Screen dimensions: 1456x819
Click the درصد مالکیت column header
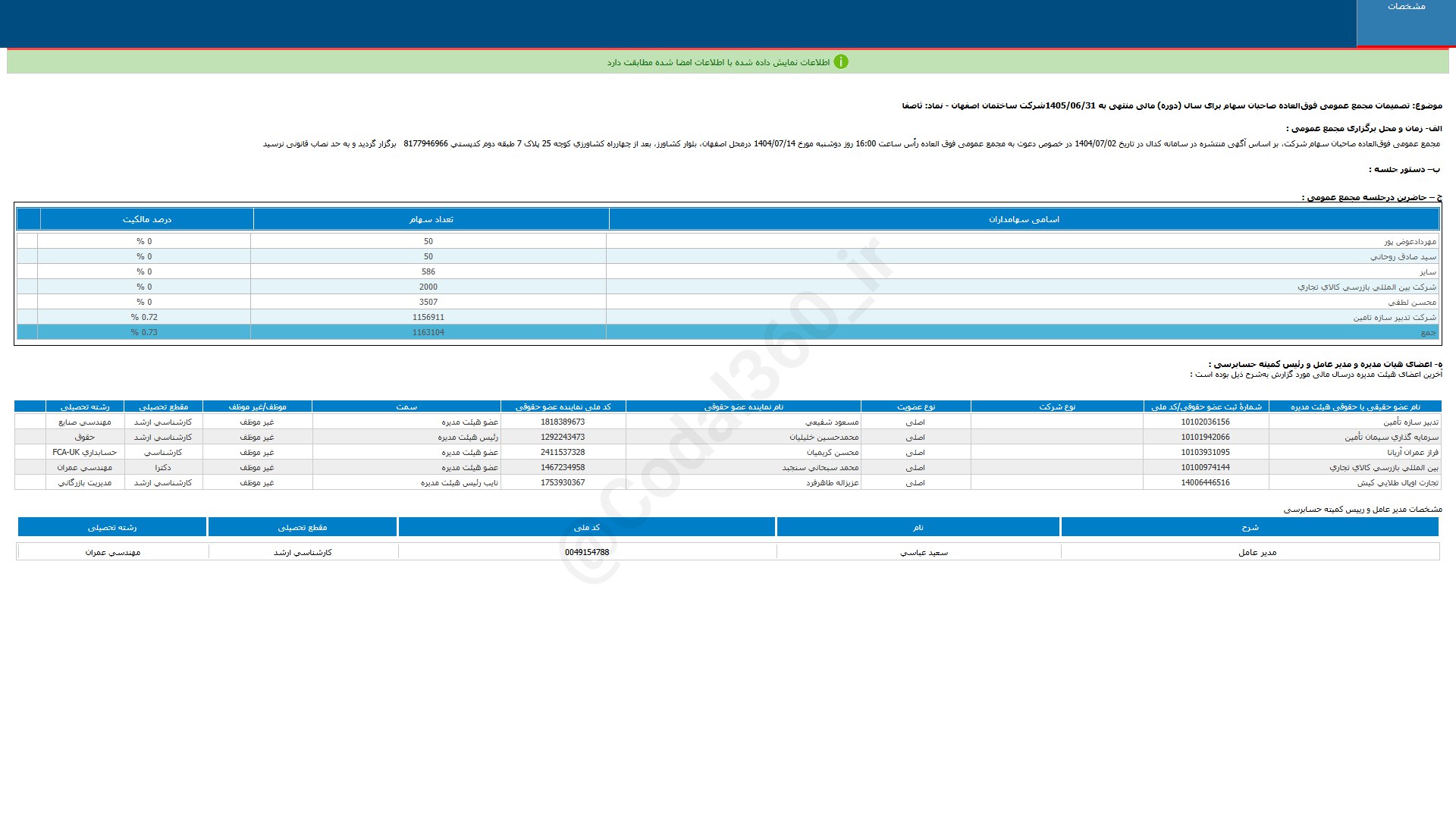pyautogui.click(x=147, y=219)
